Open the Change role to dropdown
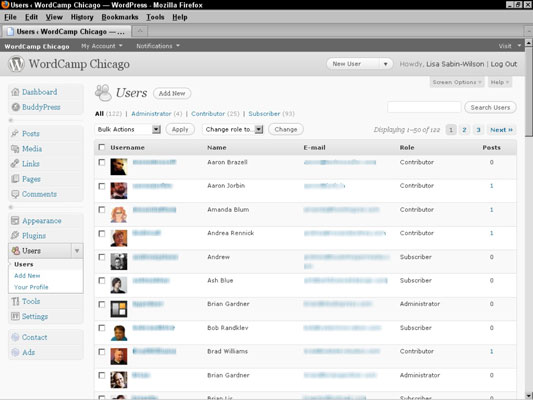Screen dimensions: 533x400 233,129
